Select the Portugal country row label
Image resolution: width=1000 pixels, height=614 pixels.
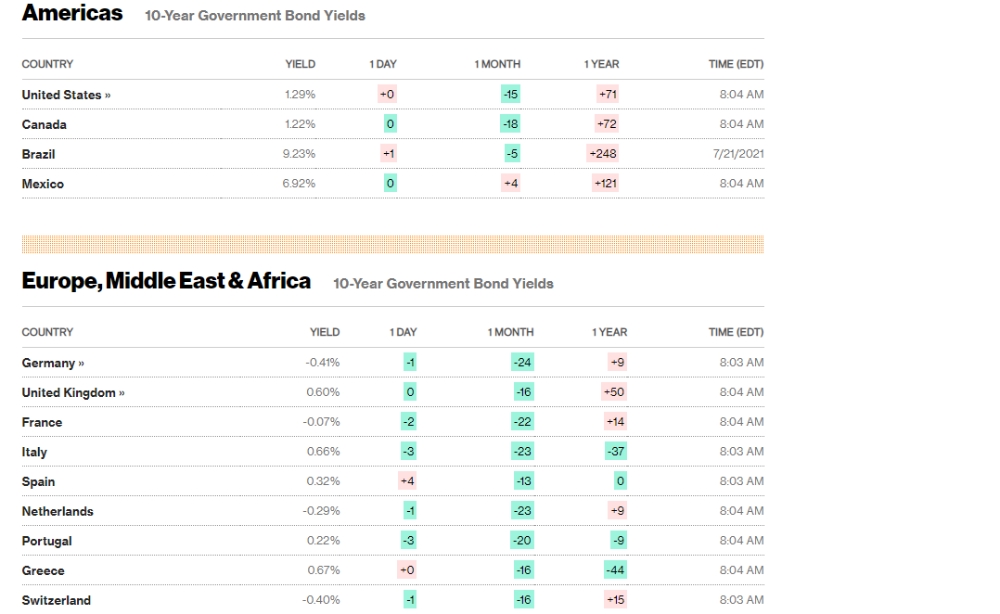tap(47, 541)
